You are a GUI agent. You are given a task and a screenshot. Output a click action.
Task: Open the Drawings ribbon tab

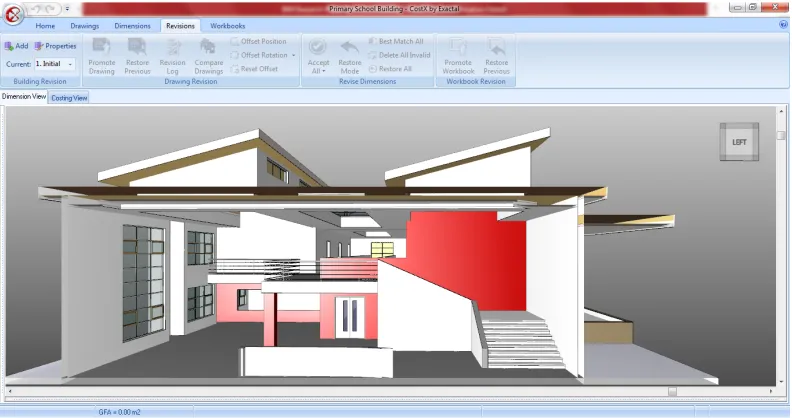(84, 26)
